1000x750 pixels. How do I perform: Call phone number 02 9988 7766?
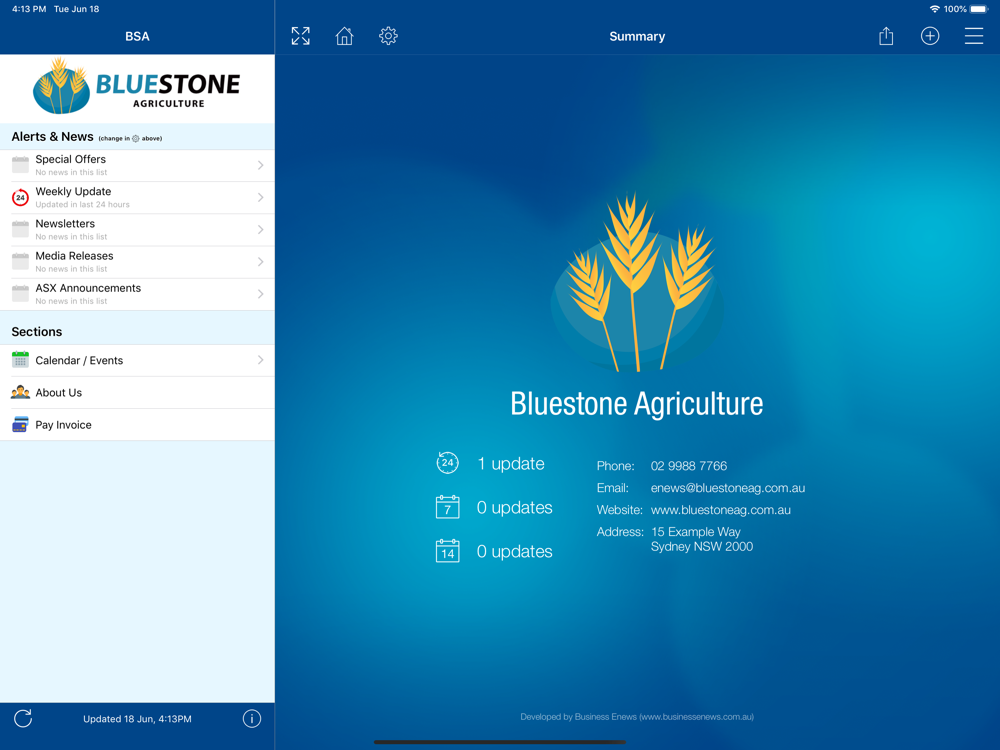(689, 466)
